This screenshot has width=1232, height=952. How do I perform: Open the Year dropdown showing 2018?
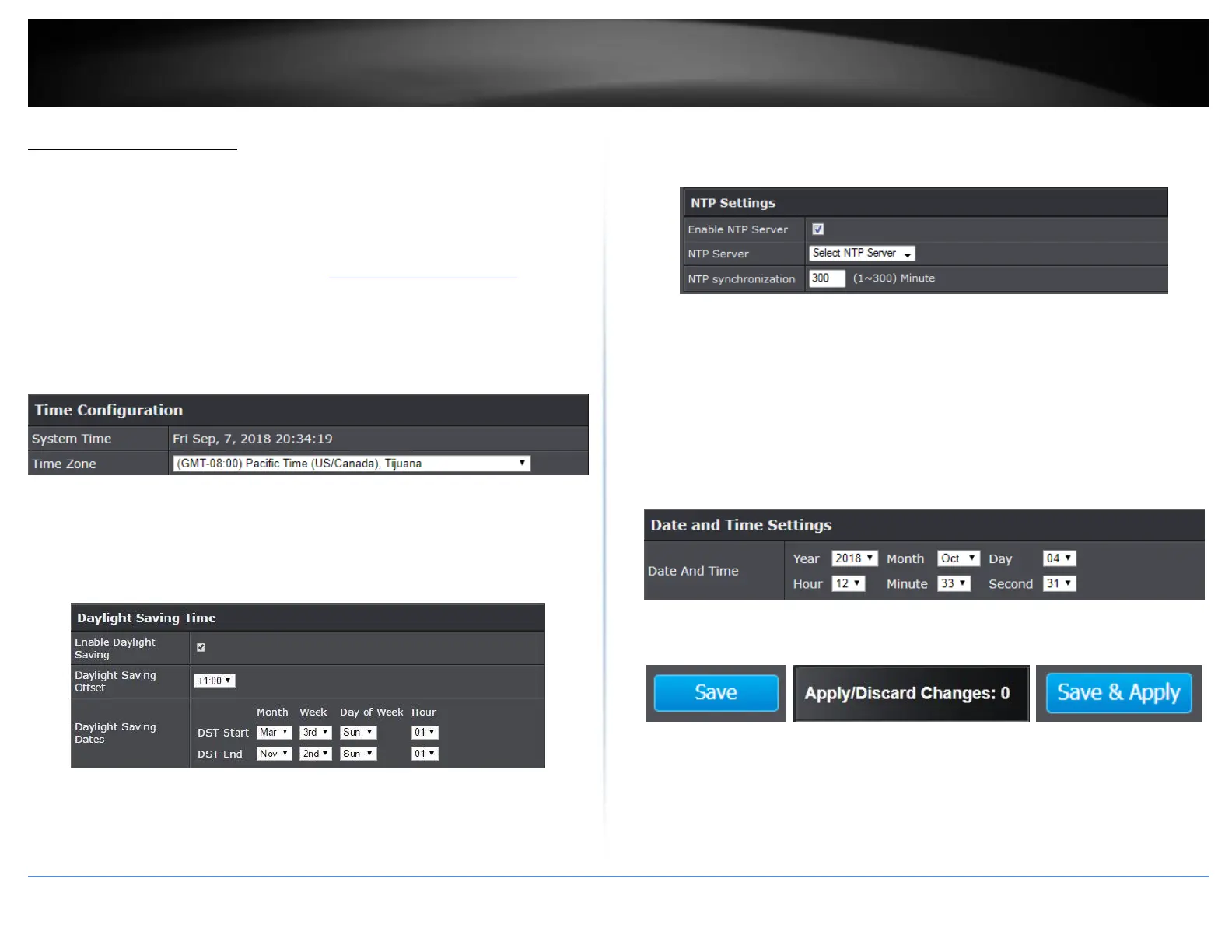pos(855,558)
